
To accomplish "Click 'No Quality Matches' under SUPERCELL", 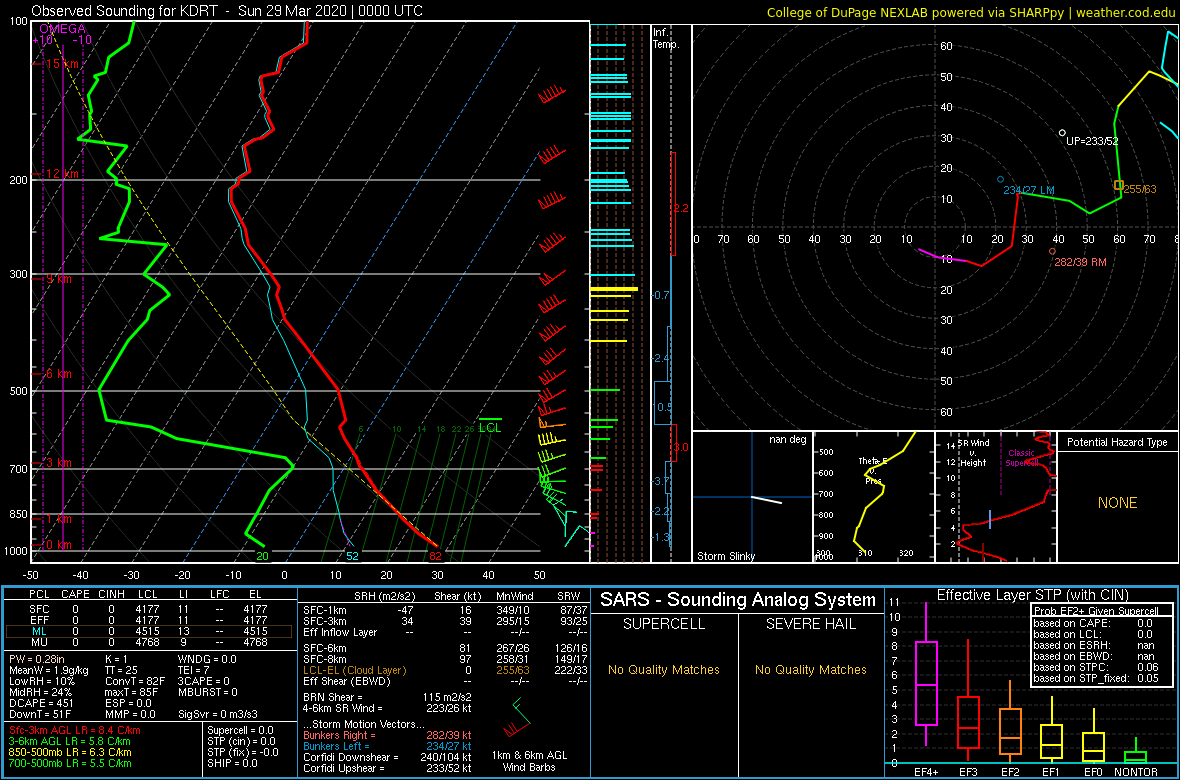I will [x=664, y=670].
